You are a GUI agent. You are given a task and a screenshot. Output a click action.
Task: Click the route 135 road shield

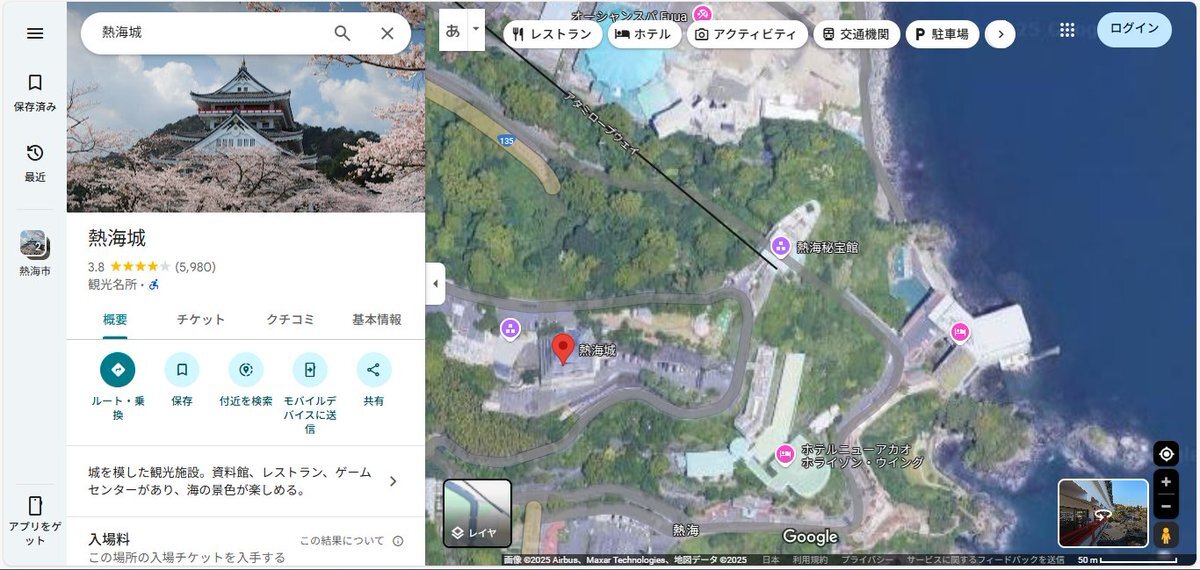(x=507, y=141)
